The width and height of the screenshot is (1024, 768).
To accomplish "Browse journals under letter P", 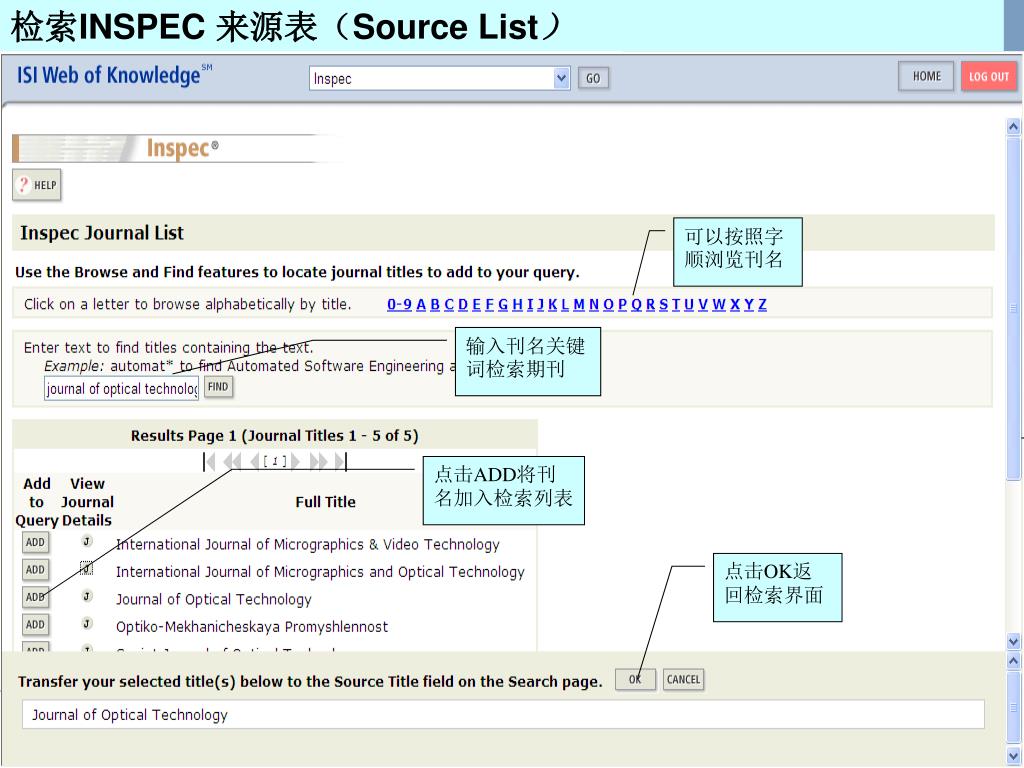I will pyautogui.click(x=622, y=304).
